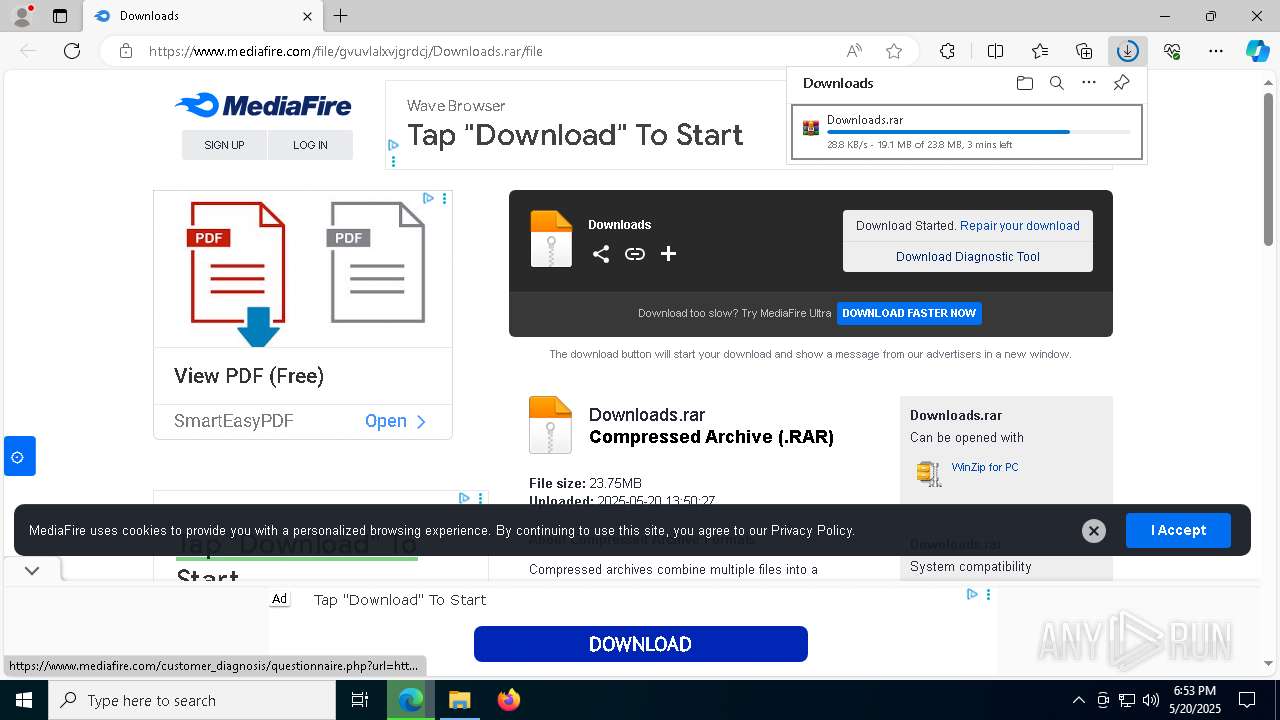This screenshot has width=1280, height=720.
Task: Click the plus icon to save file
Action: click(x=668, y=254)
